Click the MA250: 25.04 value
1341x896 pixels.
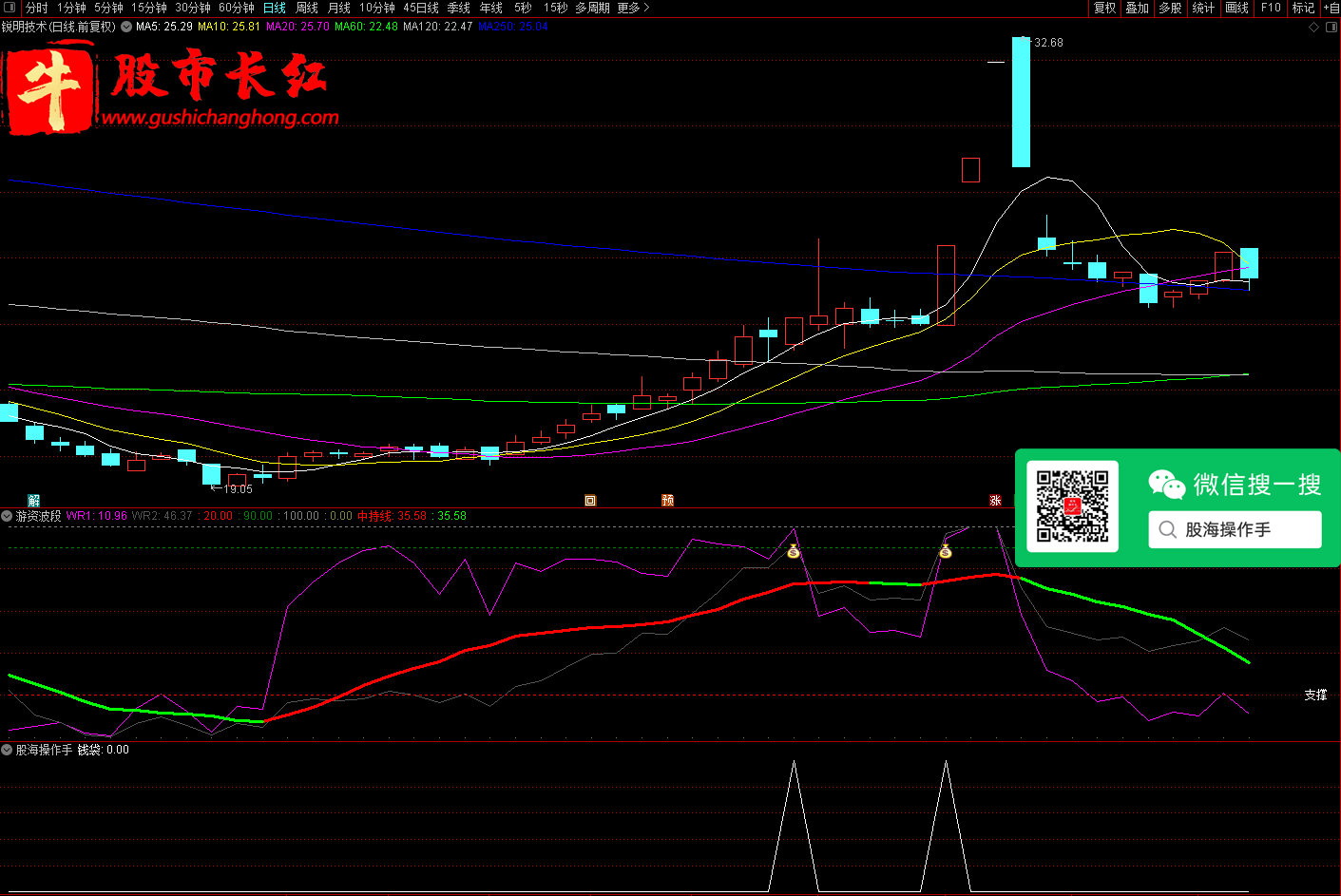point(513,27)
